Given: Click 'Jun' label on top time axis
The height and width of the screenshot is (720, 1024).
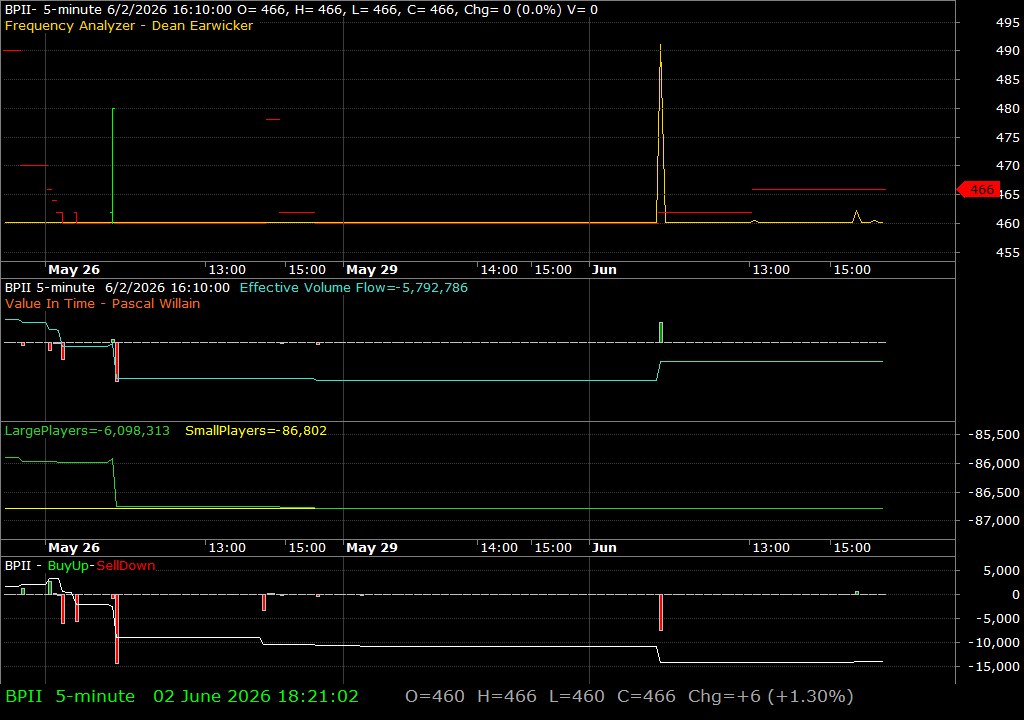Looking at the screenshot, I should pyautogui.click(x=604, y=269).
